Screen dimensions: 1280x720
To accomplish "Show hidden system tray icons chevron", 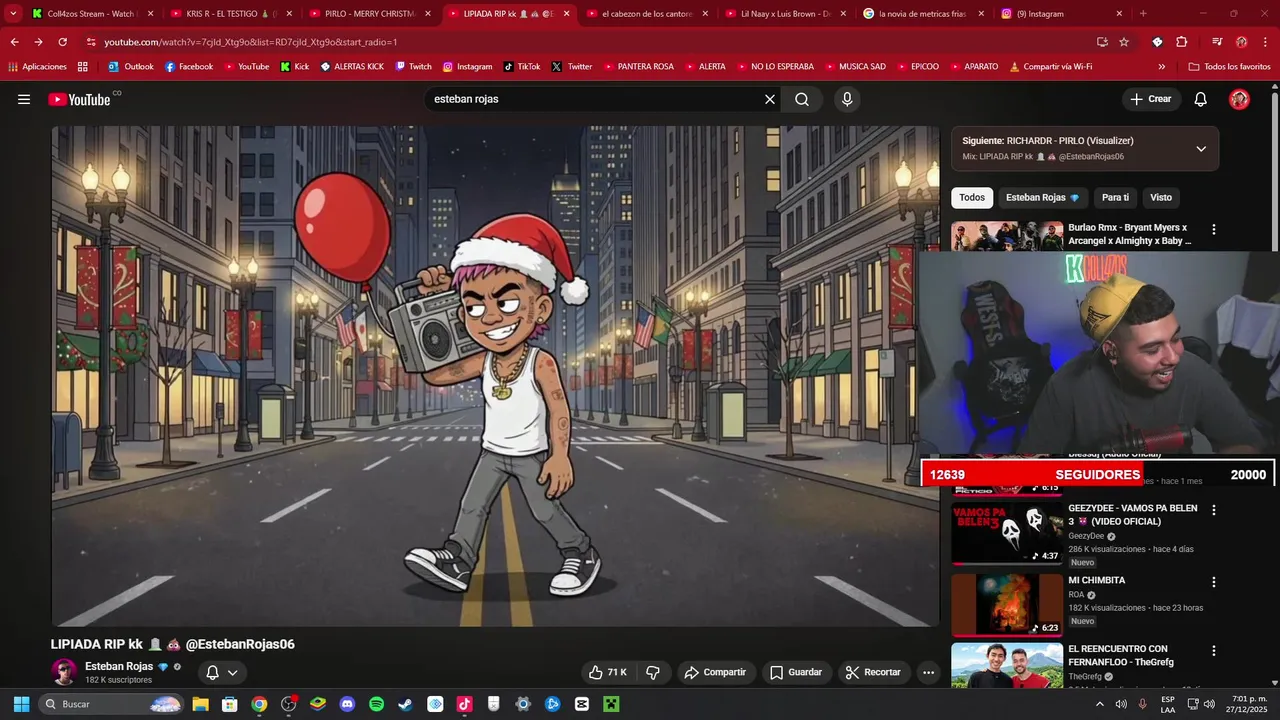I will pyautogui.click(x=1100, y=704).
